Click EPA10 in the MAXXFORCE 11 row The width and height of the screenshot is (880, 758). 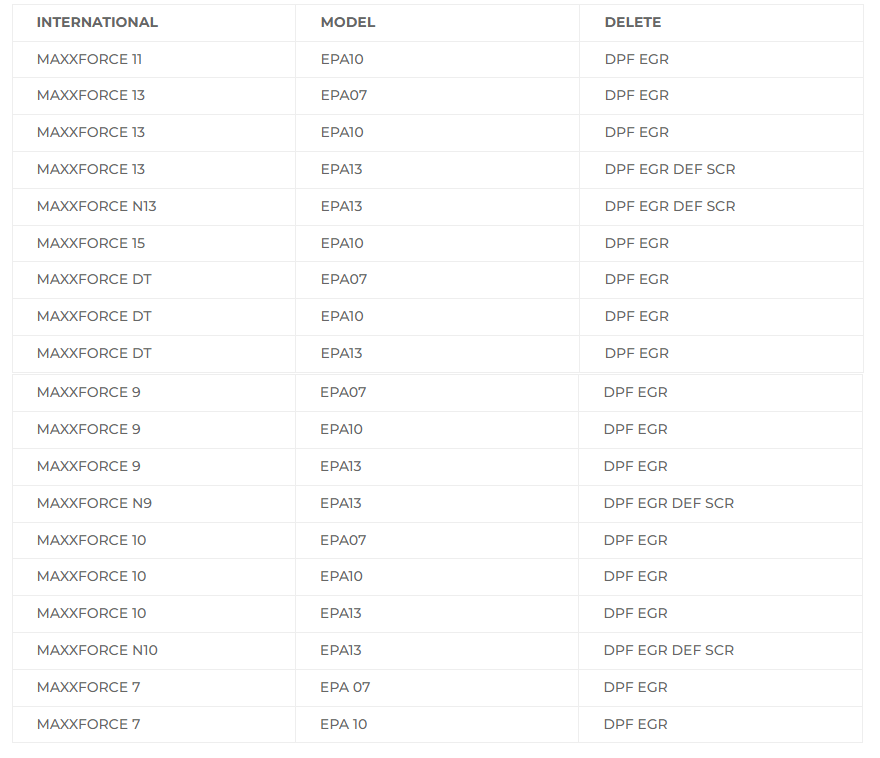pyautogui.click(x=342, y=59)
